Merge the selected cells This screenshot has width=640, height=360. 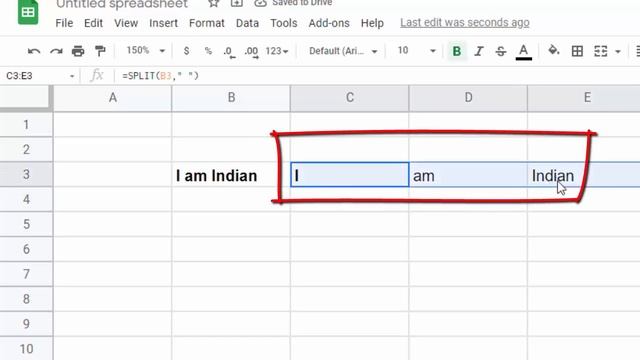tap(600, 51)
